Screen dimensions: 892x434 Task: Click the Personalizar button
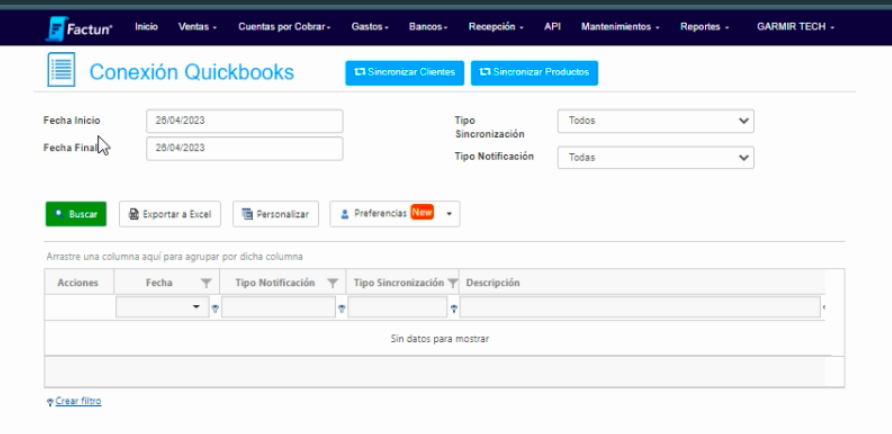pos(275,214)
